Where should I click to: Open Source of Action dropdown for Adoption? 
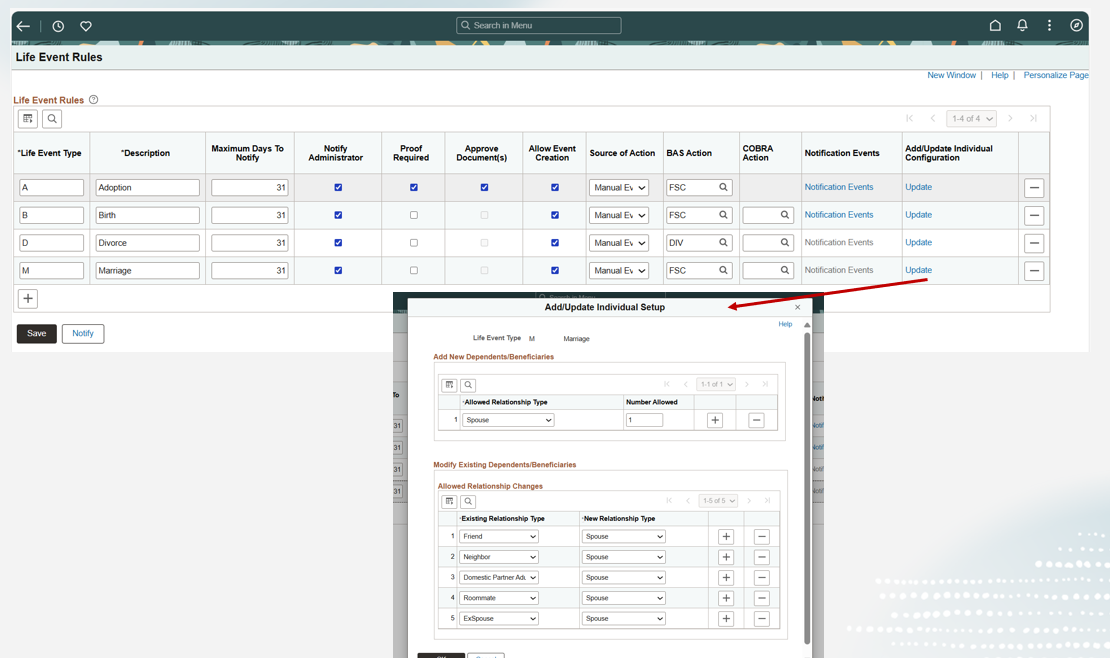[x=619, y=188]
